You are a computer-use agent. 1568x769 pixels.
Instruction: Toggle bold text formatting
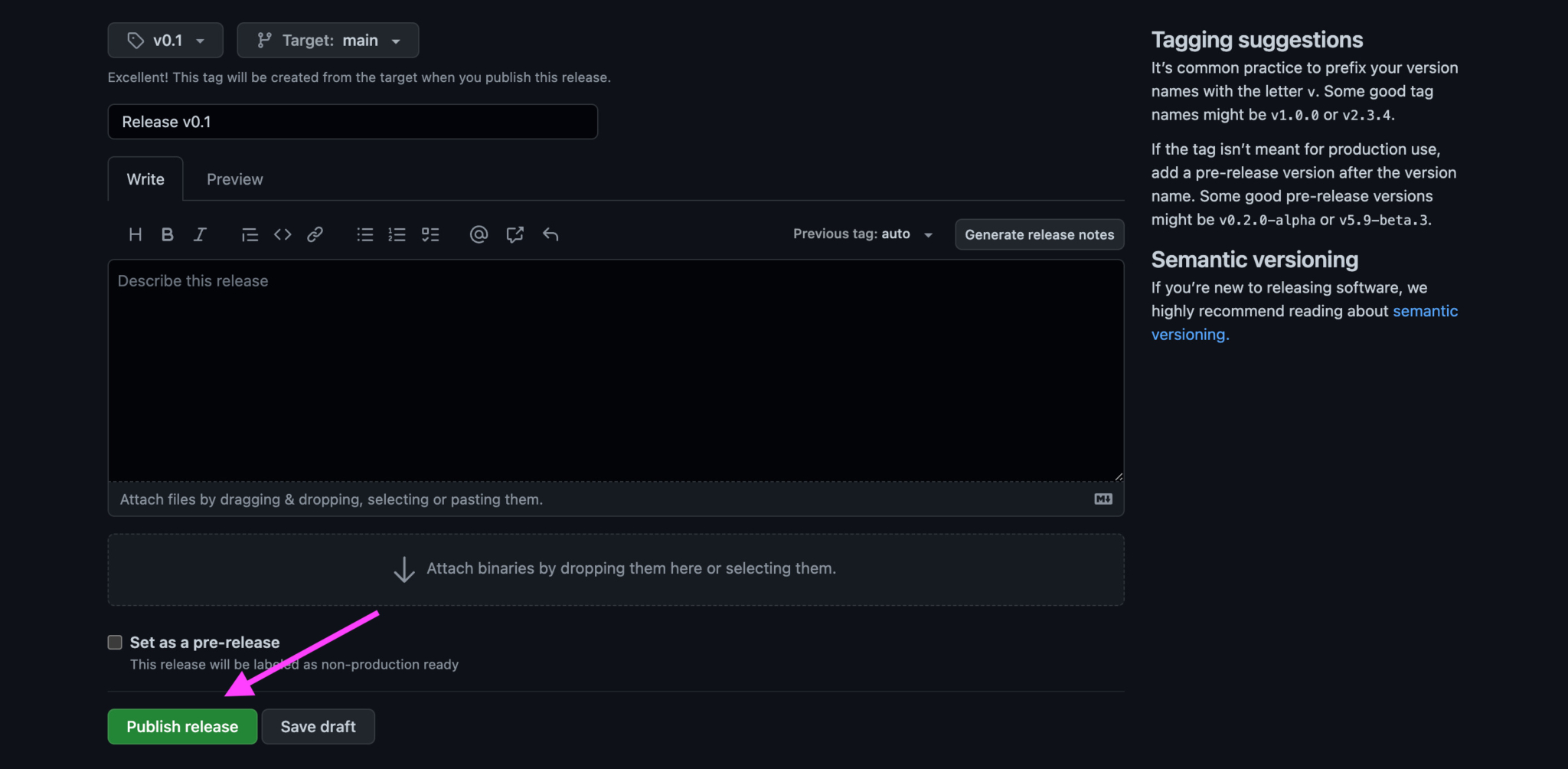[x=167, y=234]
